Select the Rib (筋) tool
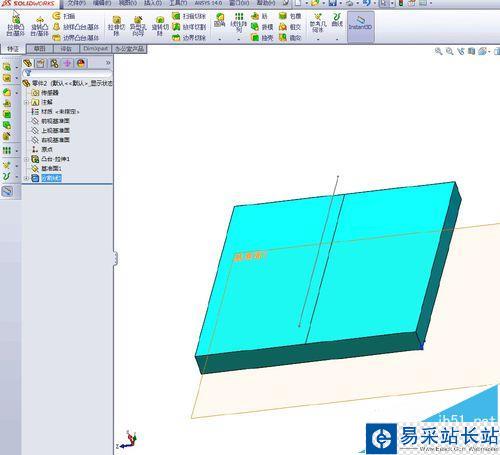500x455 pixels. pos(259,16)
